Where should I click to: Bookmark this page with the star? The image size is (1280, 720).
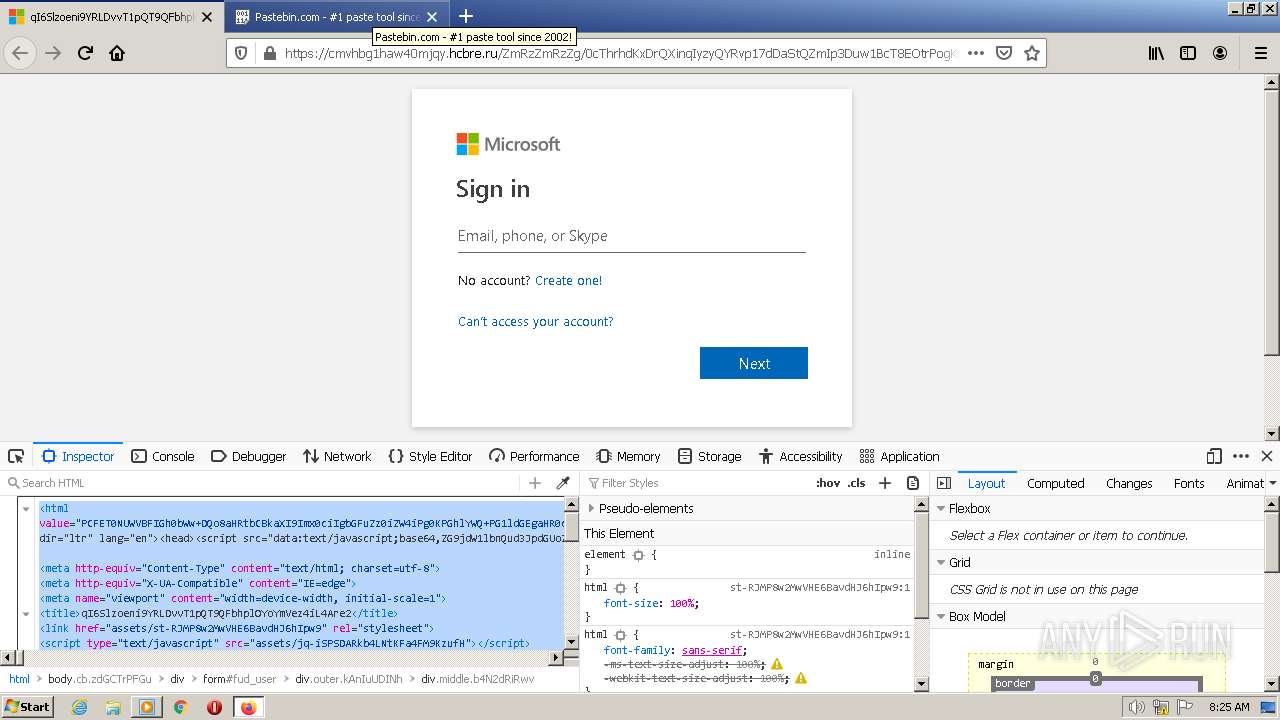coord(1032,53)
